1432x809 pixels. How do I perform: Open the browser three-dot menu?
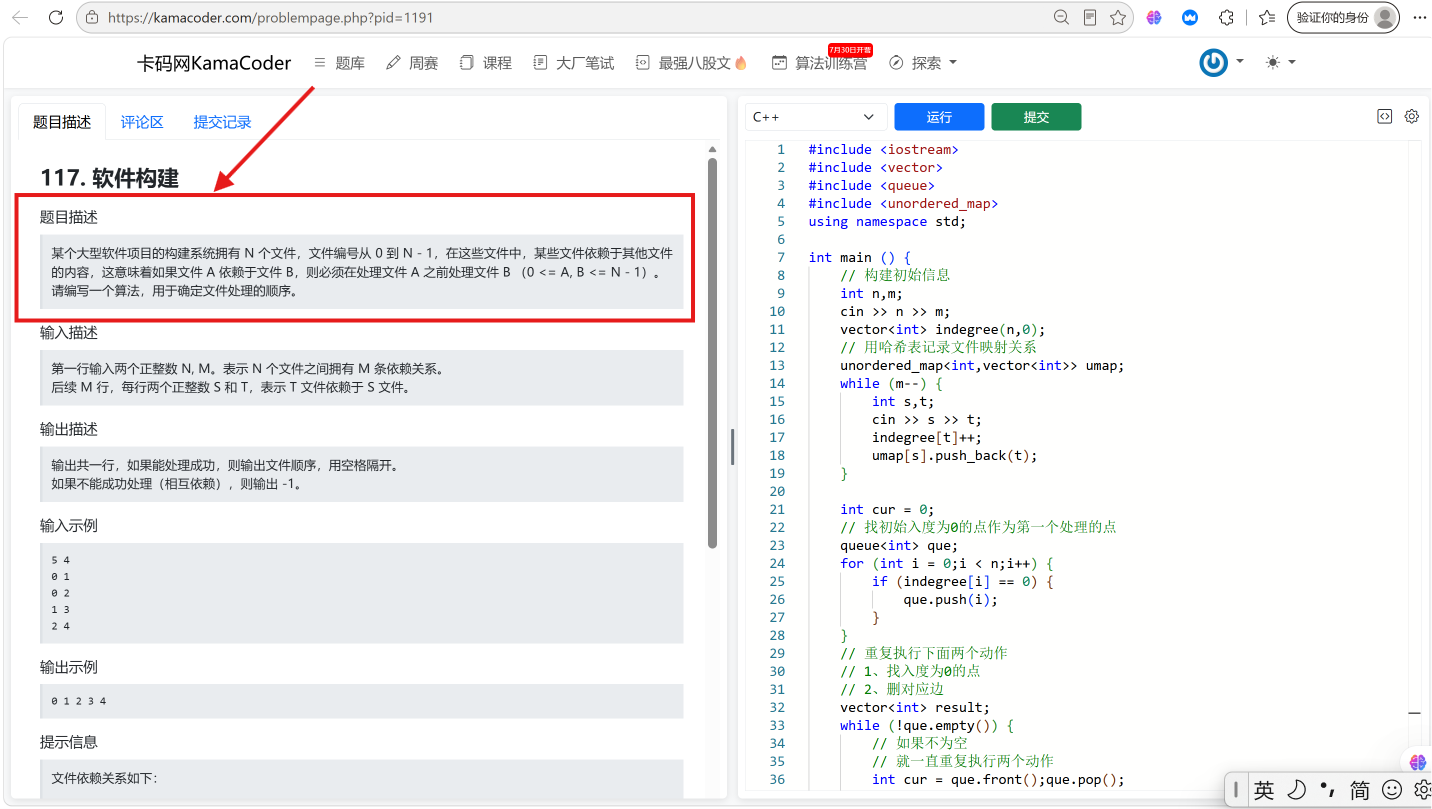(x=1418, y=17)
